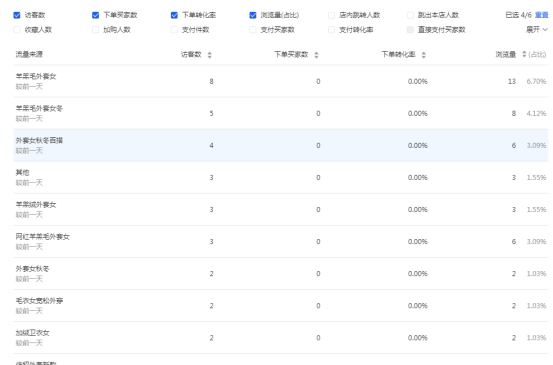
Task: Select the 羊羔毛外套女 source row
Action: point(281,81)
